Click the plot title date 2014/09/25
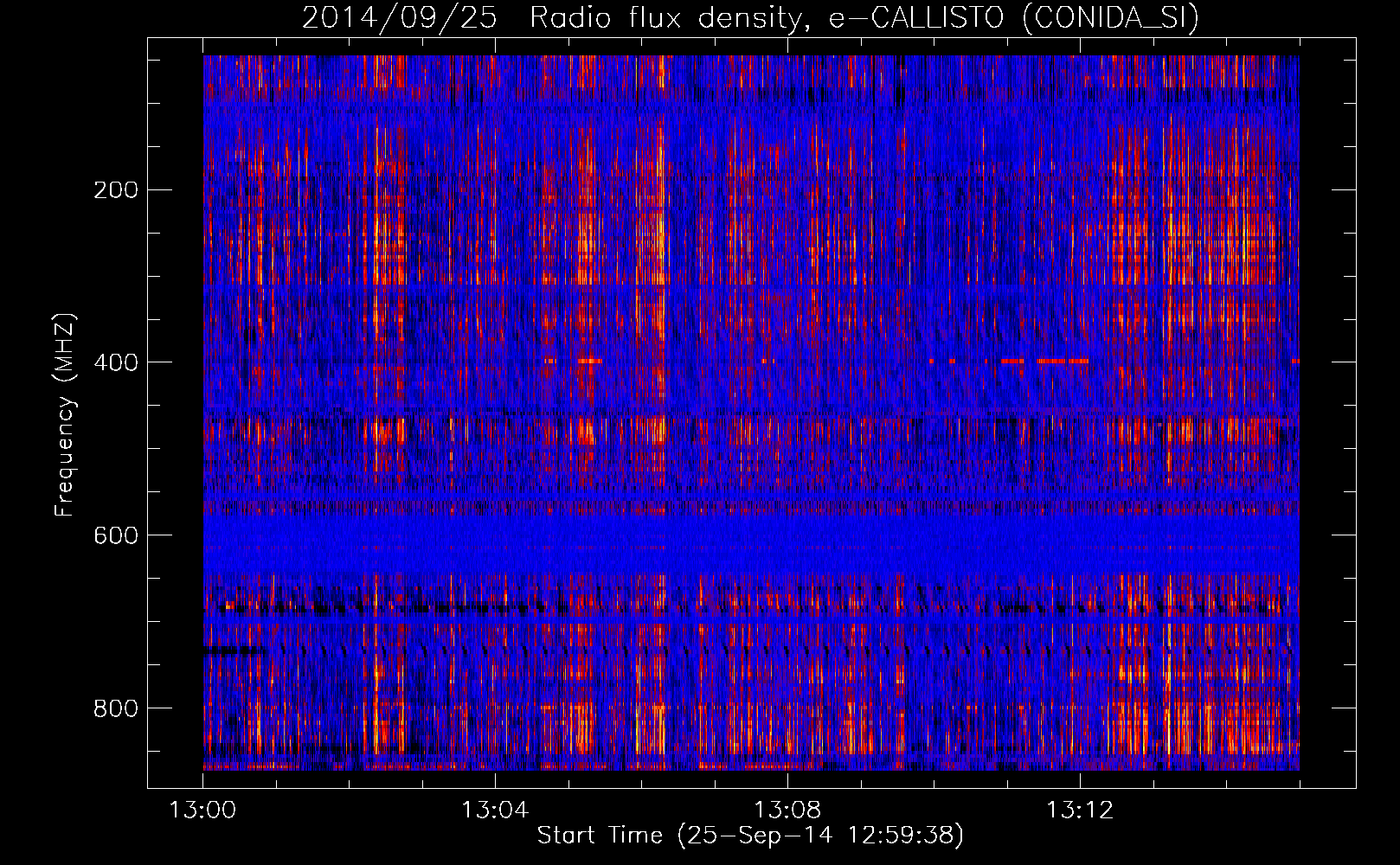 coord(399,18)
